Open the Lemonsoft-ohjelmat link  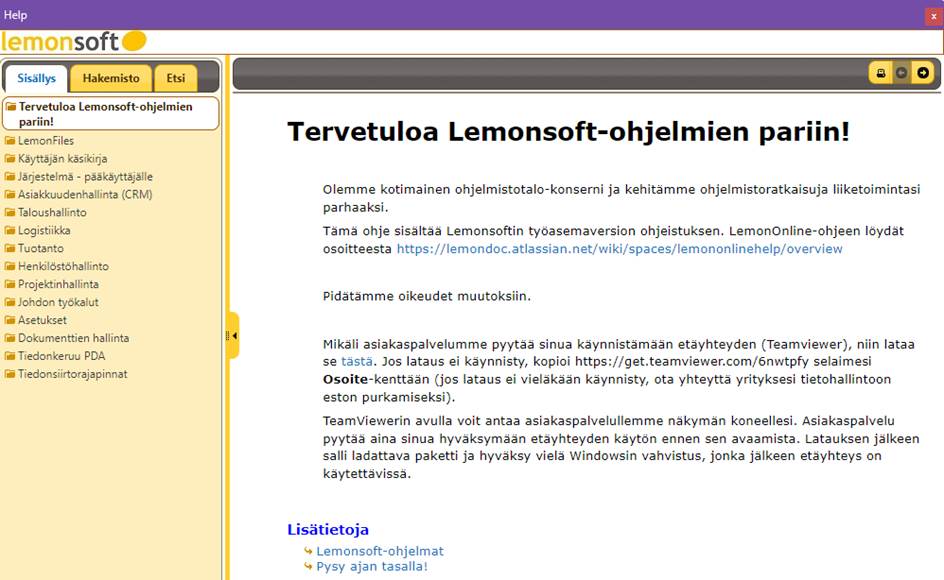click(380, 551)
